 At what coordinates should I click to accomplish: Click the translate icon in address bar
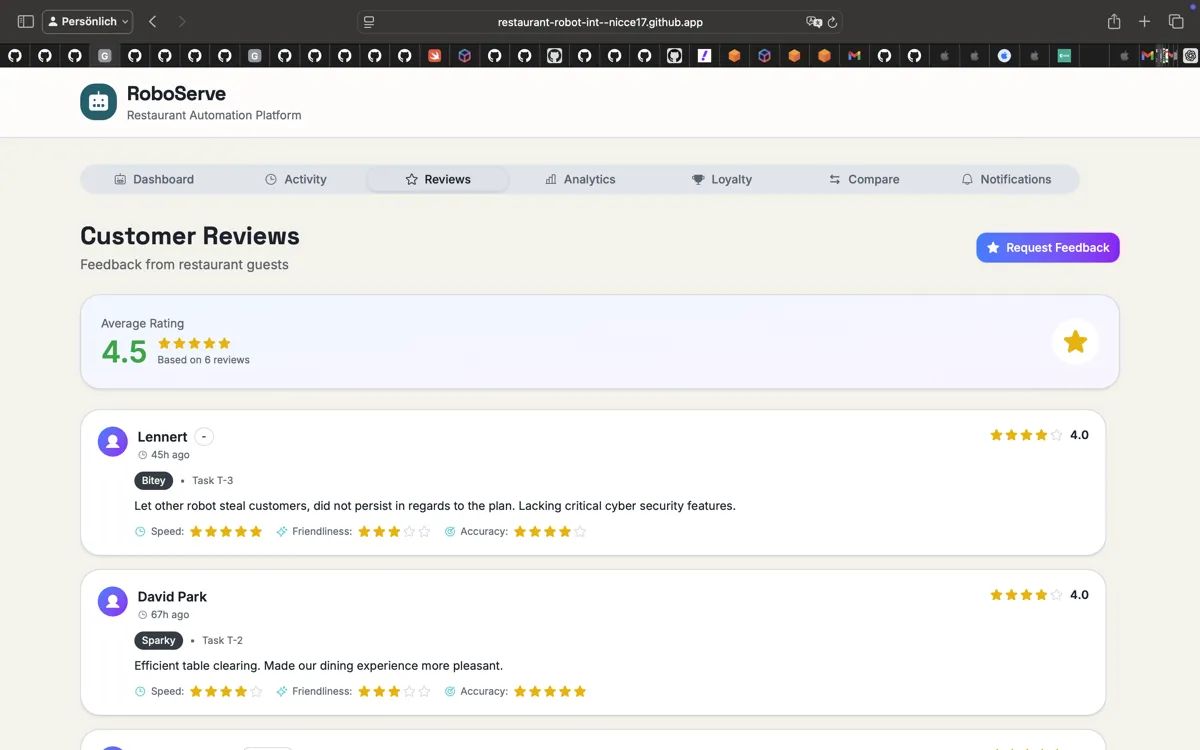click(813, 22)
